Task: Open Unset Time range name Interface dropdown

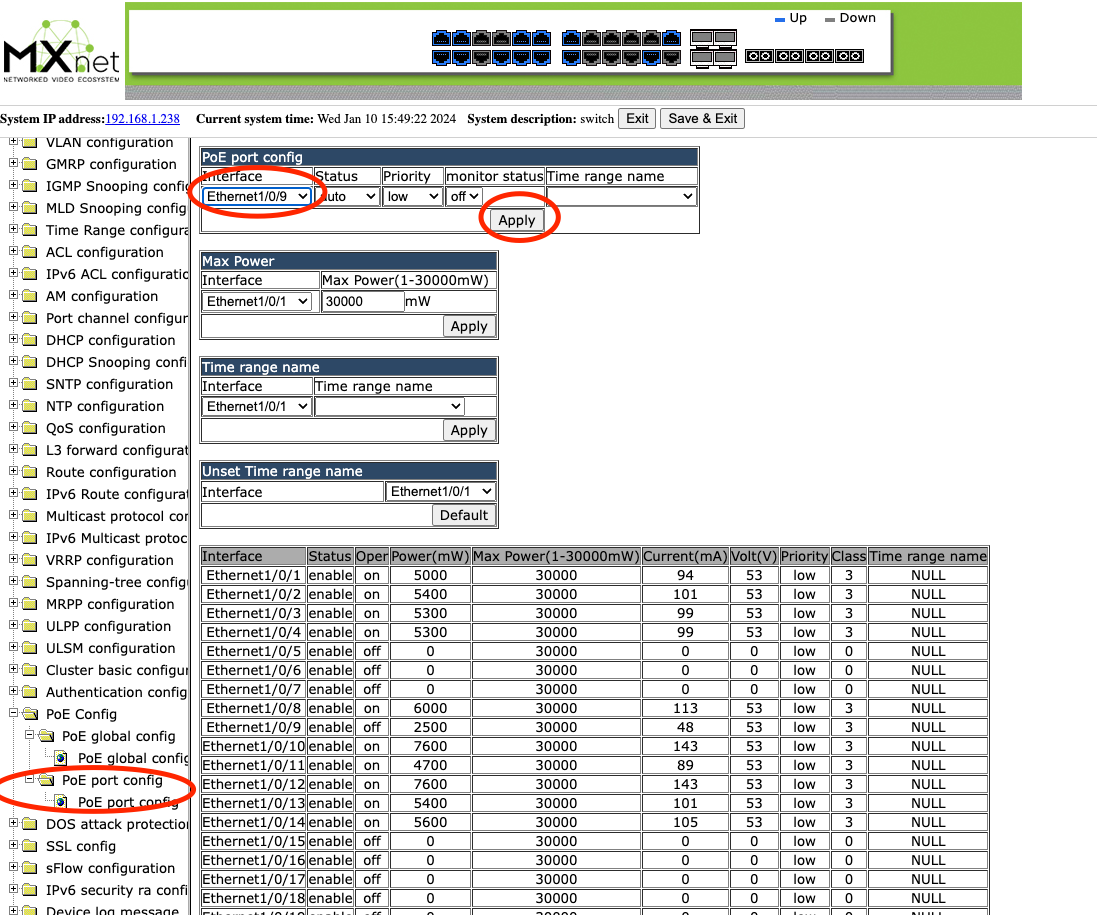Action: 441,492
